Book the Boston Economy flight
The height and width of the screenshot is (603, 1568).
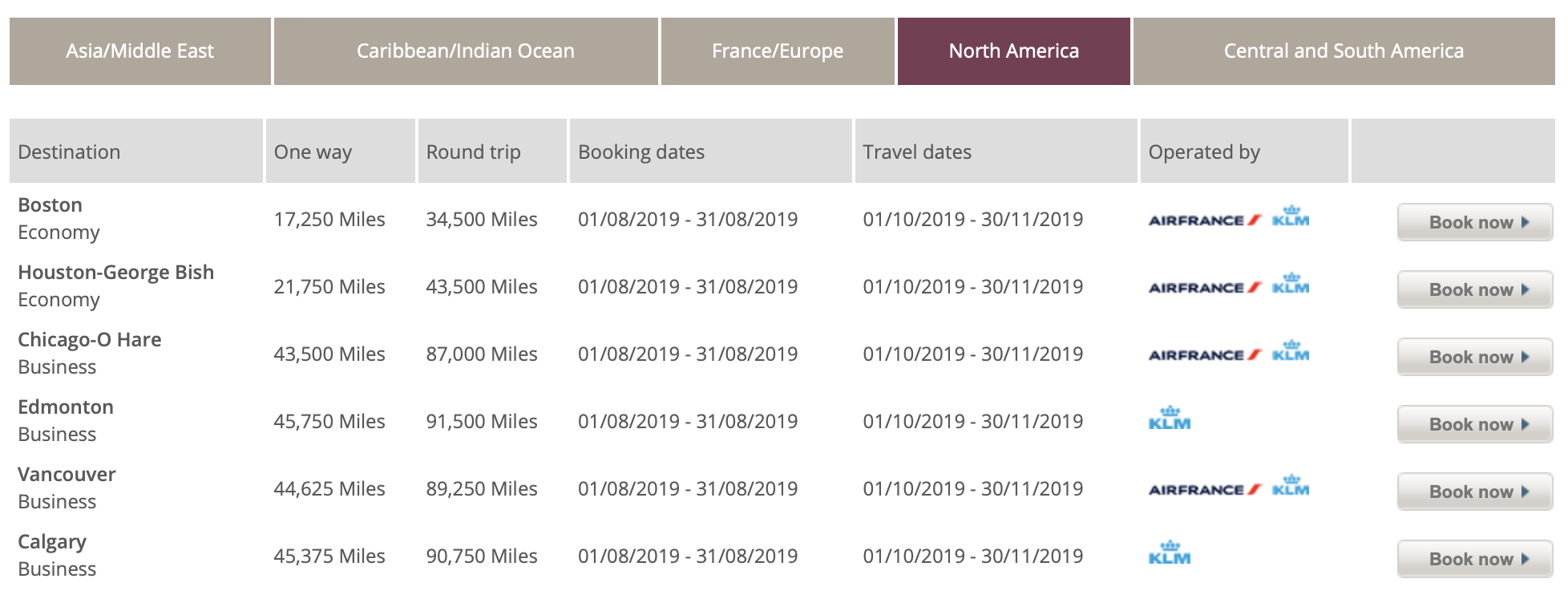pyautogui.click(x=1474, y=222)
